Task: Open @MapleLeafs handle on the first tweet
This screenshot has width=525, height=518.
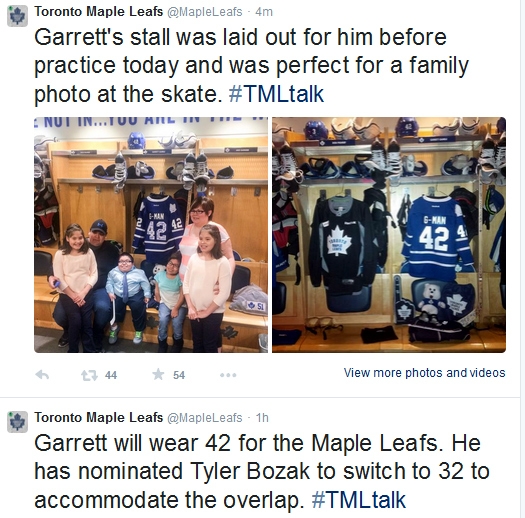Action: pyautogui.click(x=205, y=12)
